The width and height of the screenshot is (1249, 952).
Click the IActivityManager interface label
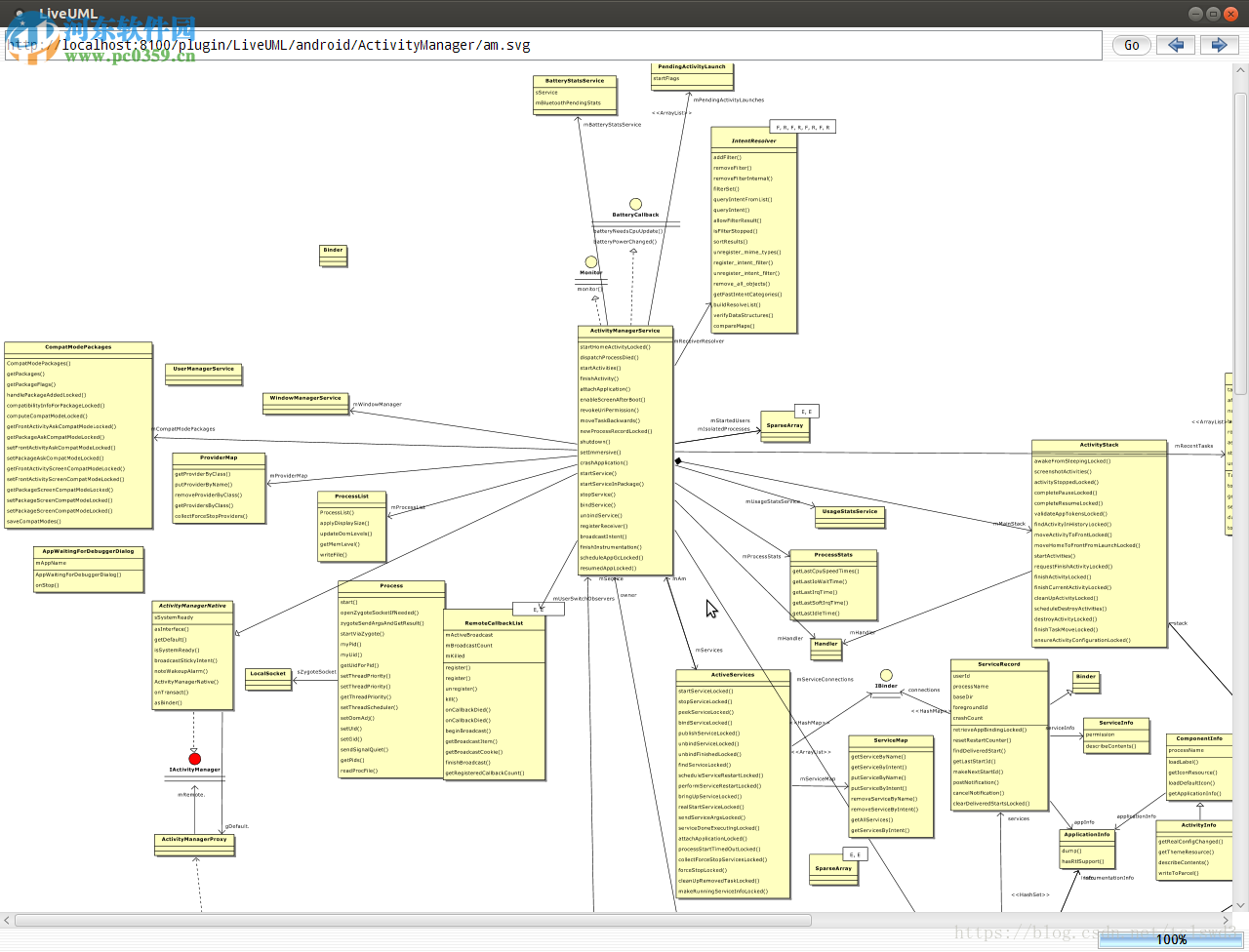195,770
